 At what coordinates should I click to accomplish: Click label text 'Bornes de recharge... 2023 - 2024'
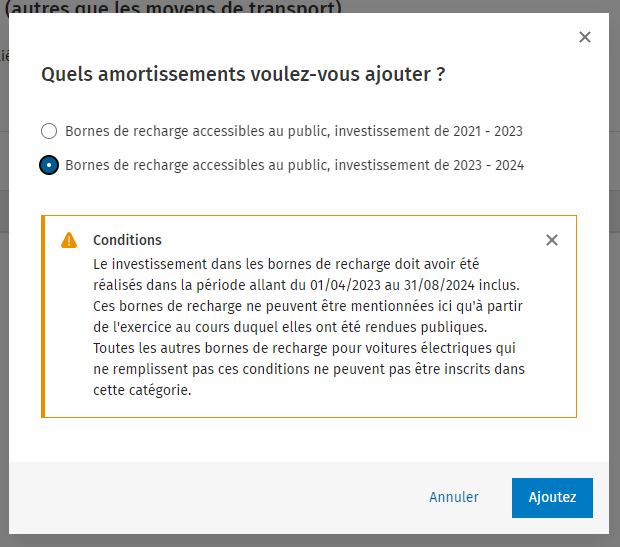295,165
